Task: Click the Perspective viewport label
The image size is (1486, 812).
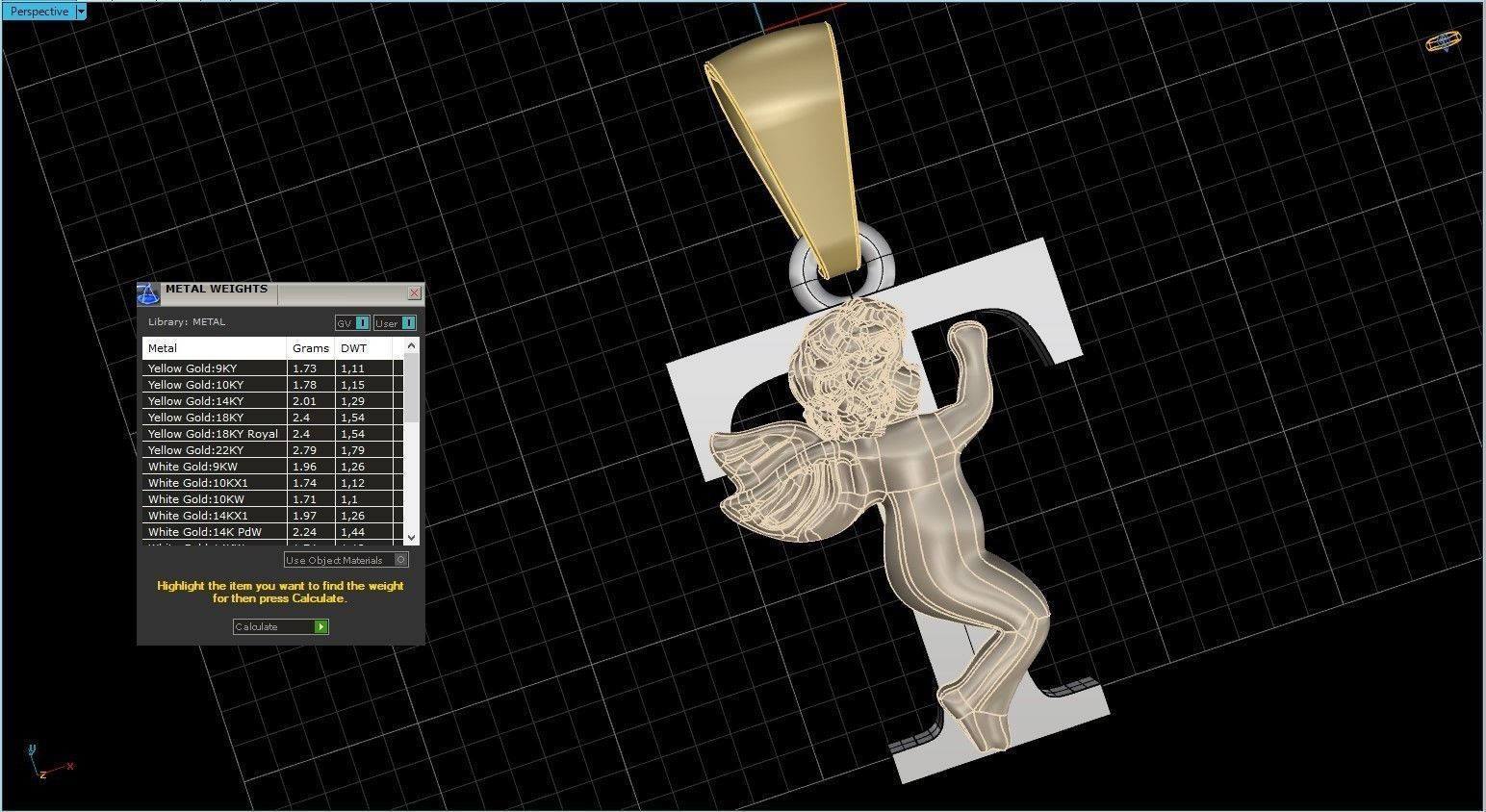Action: (x=37, y=11)
